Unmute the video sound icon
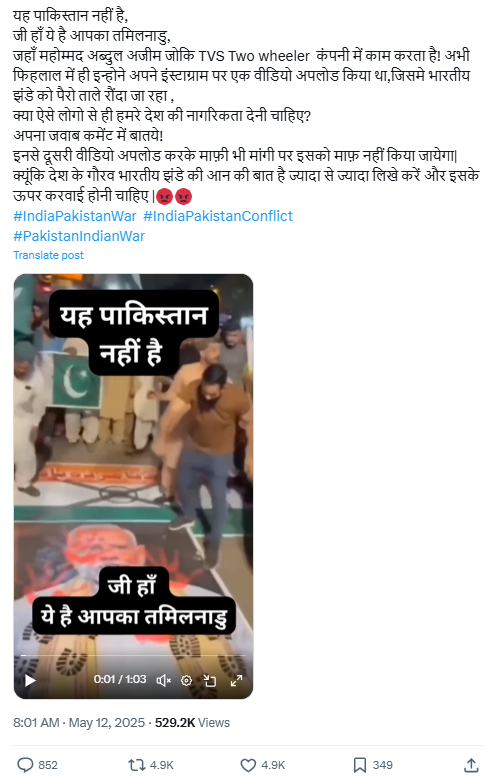Image resolution: width=496 pixels, height=776 pixels. 163,680
